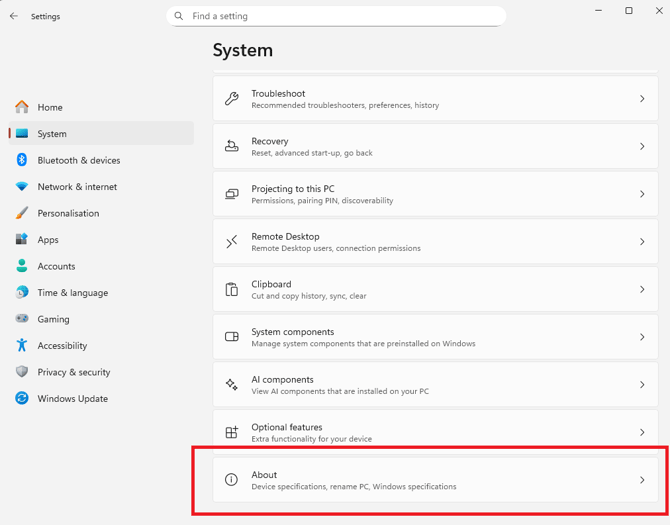Expand Recovery via its chevron

click(x=642, y=146)
